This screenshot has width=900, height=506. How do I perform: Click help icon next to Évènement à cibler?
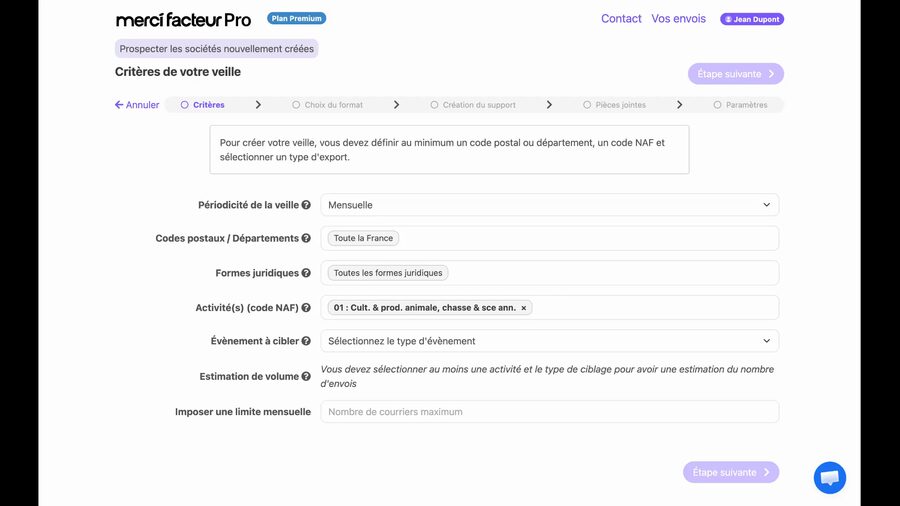(306, 341)
